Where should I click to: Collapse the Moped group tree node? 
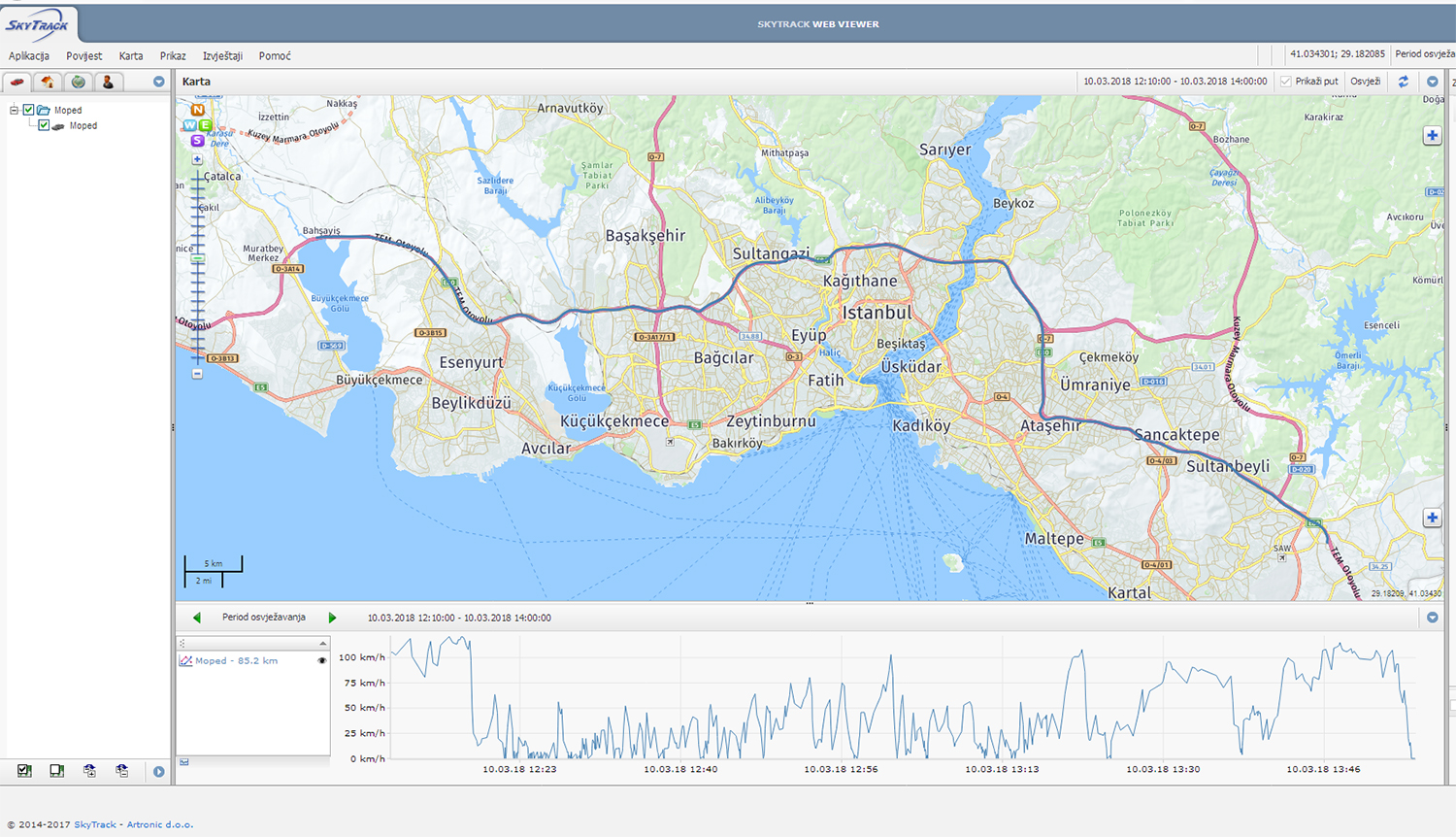[14, 110]
